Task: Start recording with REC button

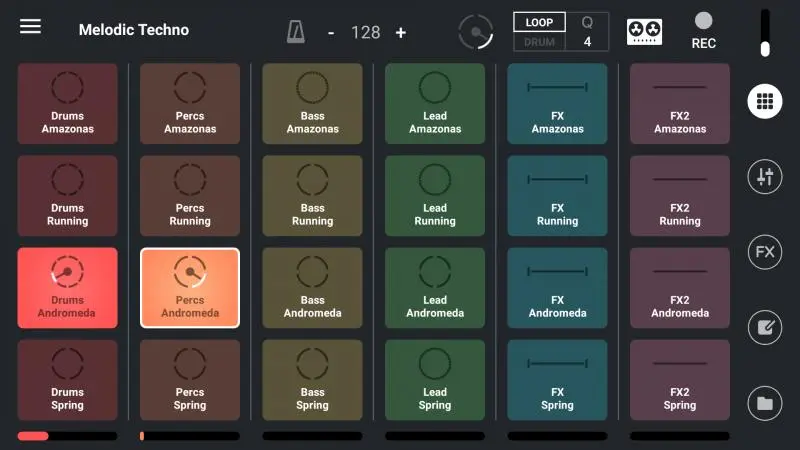Action: point(703,30)
